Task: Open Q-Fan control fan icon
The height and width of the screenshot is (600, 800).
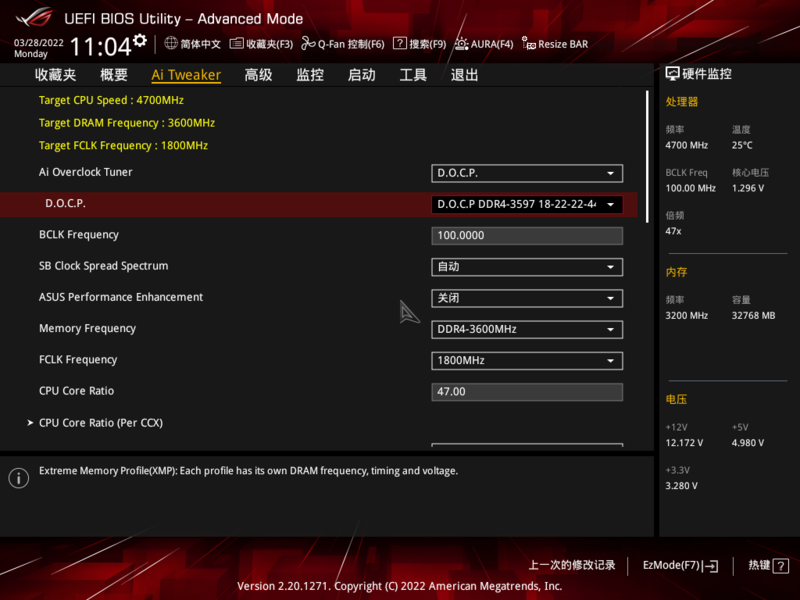Action: pyautogui.click(x=308, y=44)
